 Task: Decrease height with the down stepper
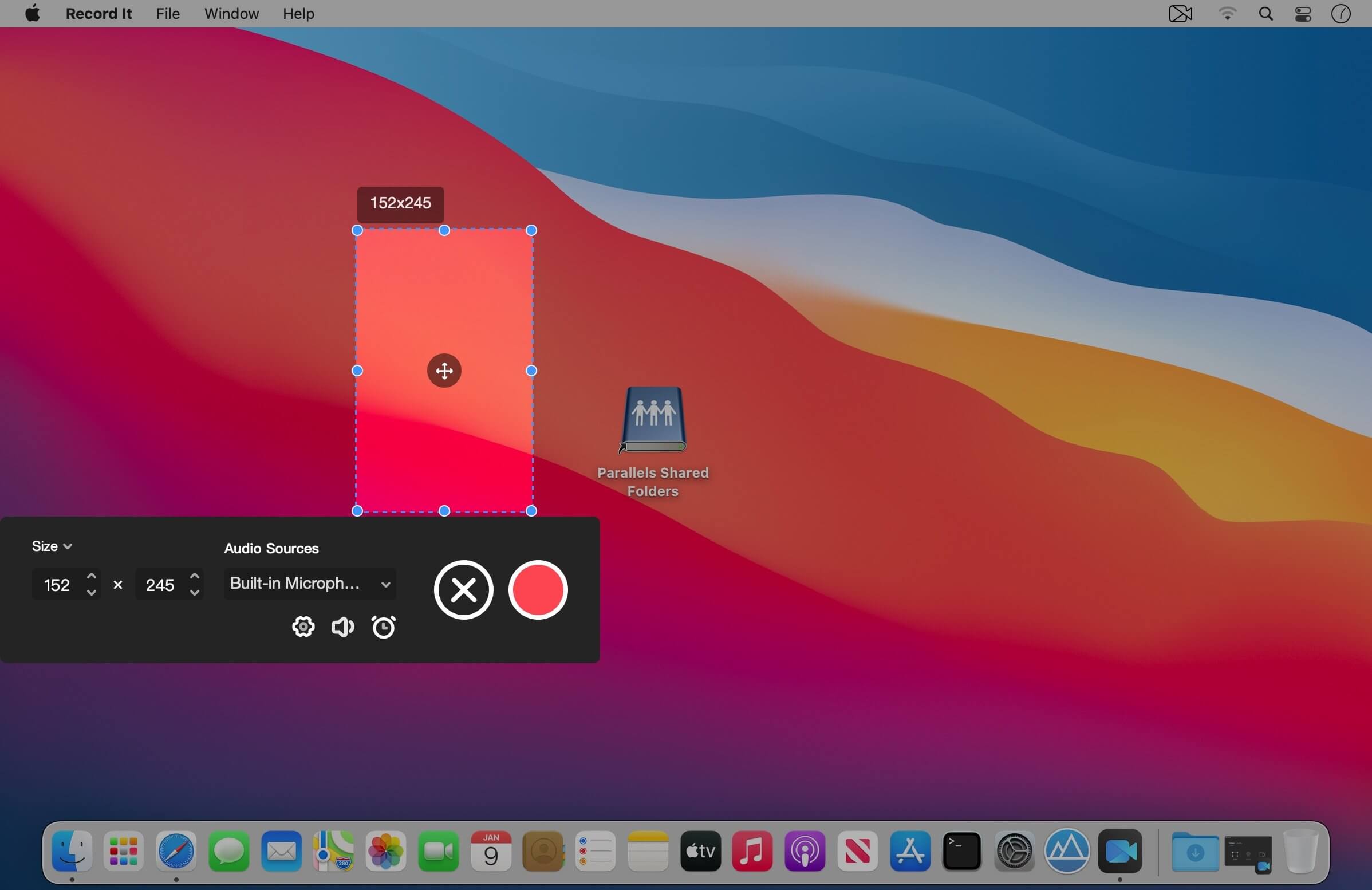[195, 593]
